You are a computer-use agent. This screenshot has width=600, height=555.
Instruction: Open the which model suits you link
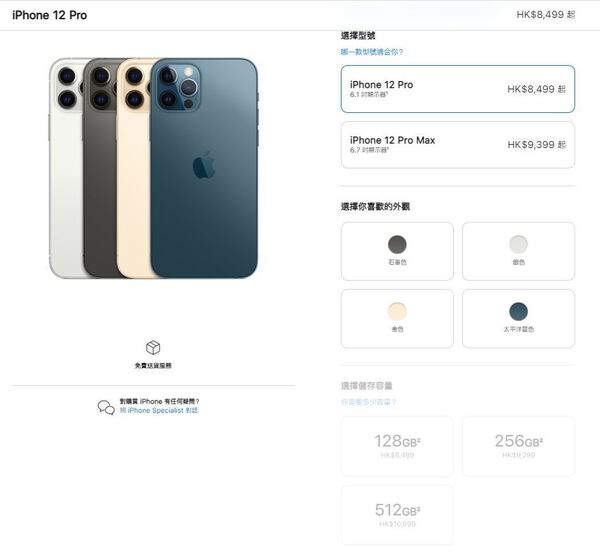click(x=372, y=52)
